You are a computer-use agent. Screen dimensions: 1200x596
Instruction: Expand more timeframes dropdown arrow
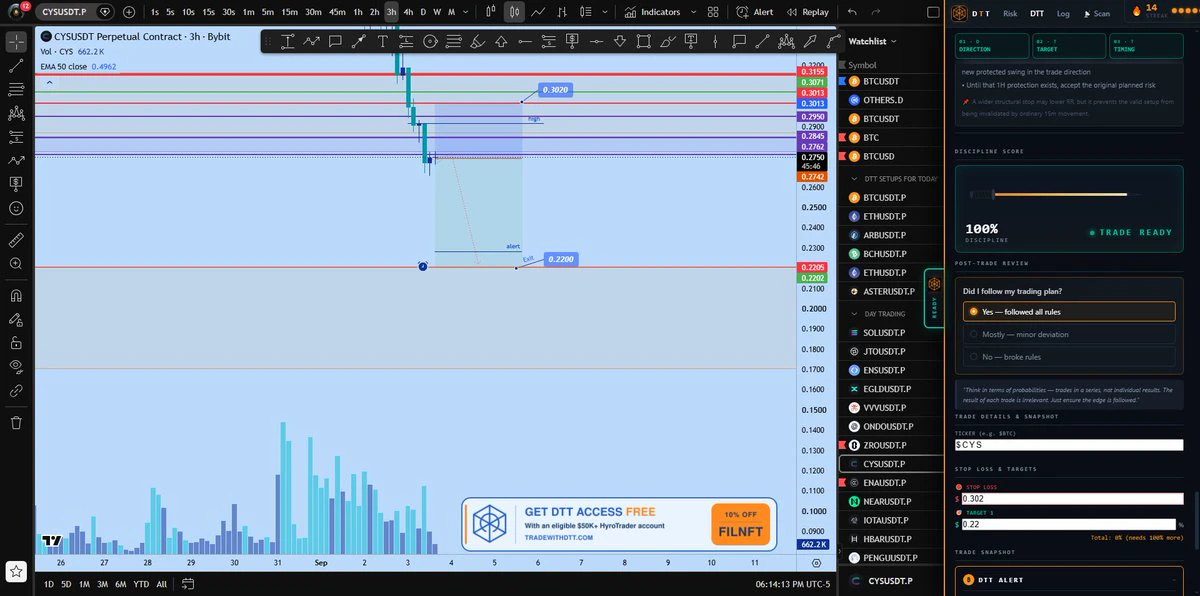[466, 12]
